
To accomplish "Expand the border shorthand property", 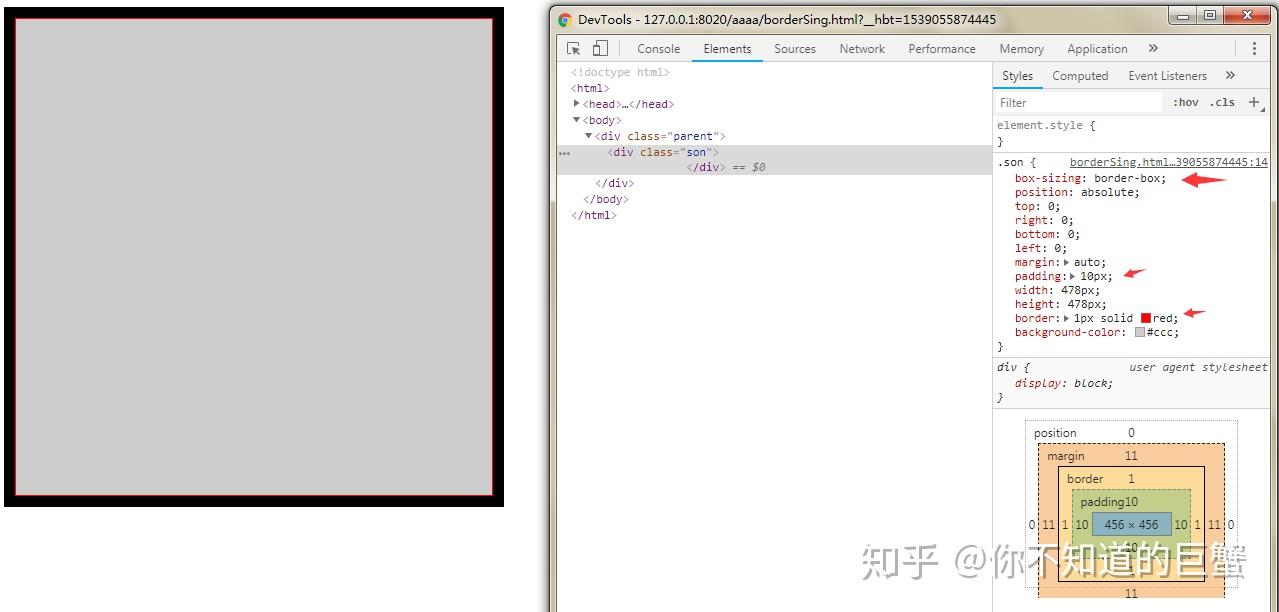I will coord(1064,318).
